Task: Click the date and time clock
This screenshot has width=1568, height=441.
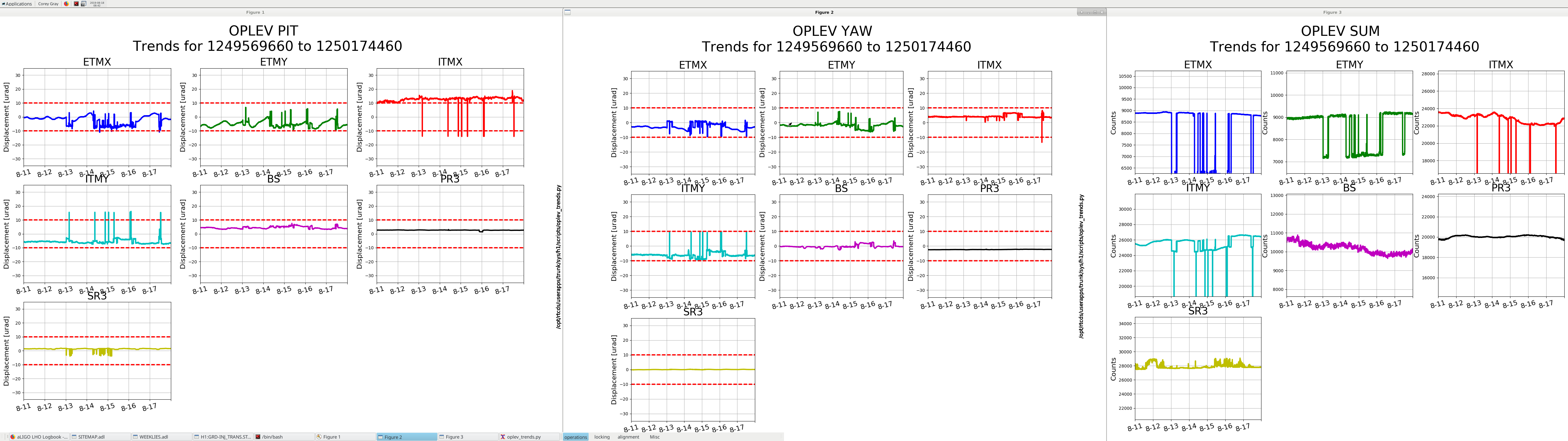Action: tap(97, 4)
